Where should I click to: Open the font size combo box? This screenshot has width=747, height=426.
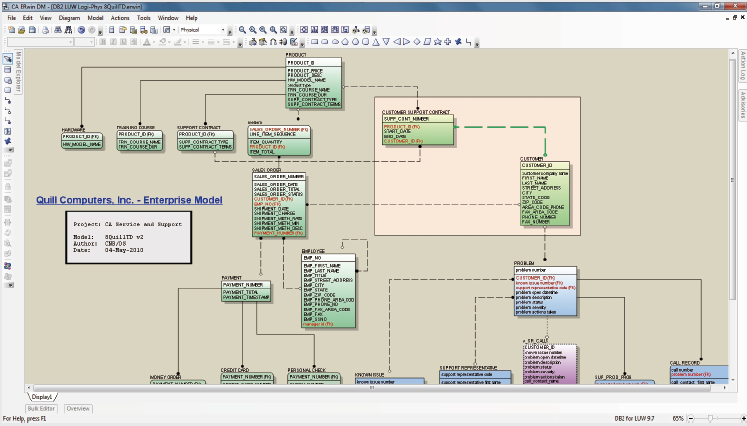(x=85, y=42)
